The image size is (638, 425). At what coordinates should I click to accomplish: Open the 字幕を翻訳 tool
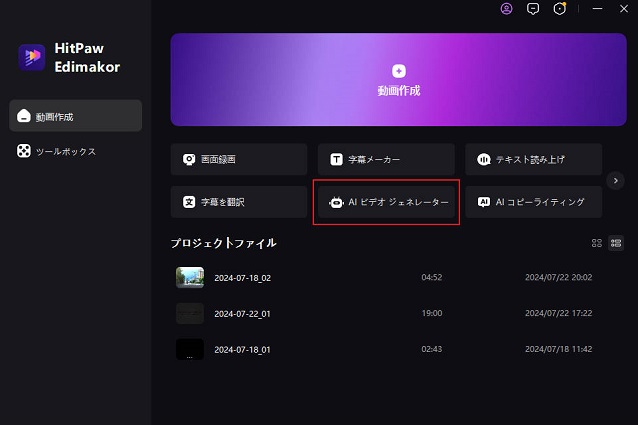tap(239, 202)
